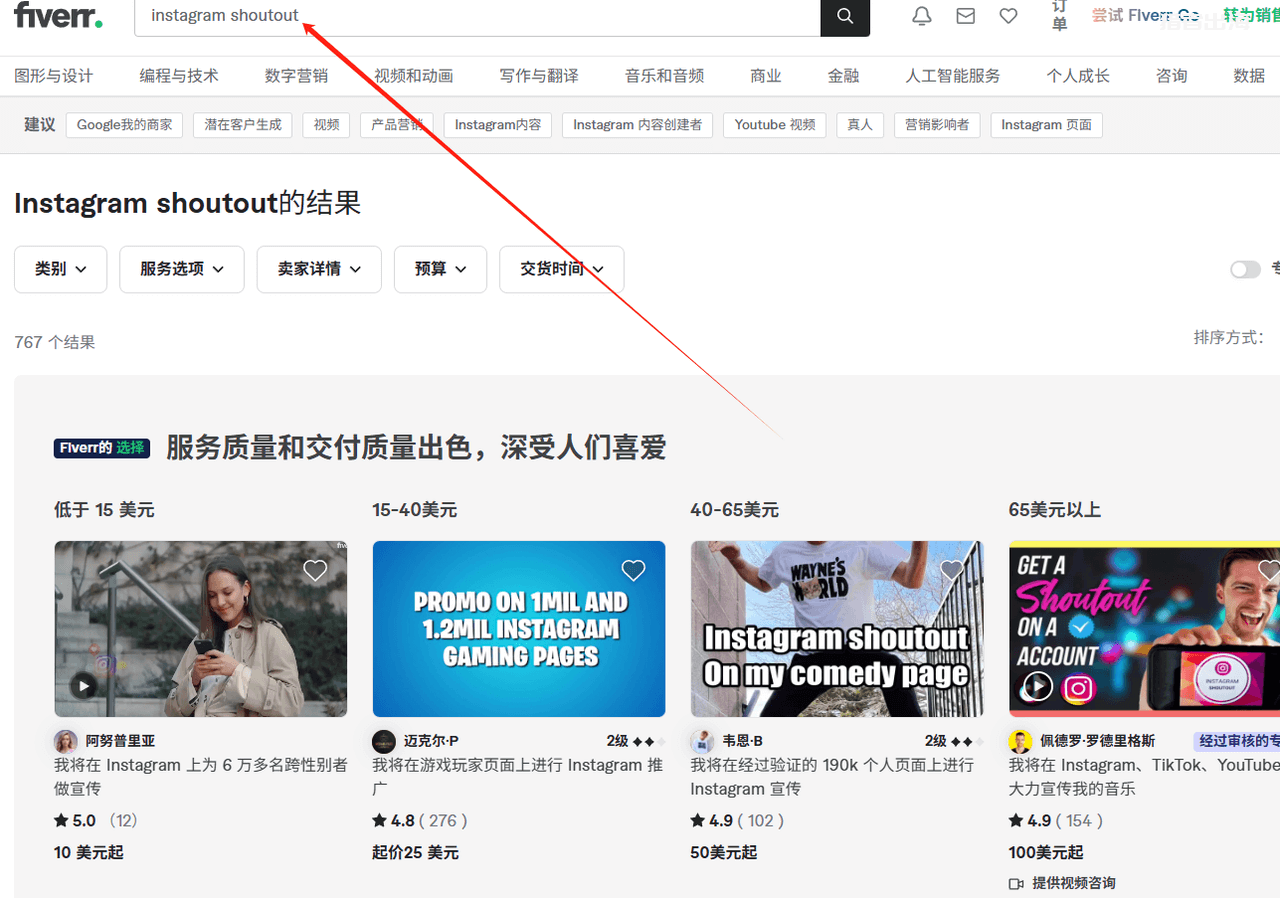
Task: Click the 767 个结果 count text
Action: pos(55,342)
